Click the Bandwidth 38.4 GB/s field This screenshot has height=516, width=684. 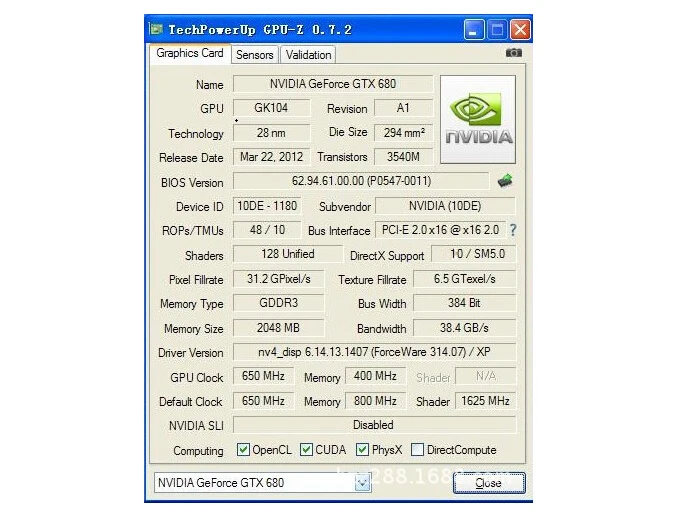pos(465,328)
